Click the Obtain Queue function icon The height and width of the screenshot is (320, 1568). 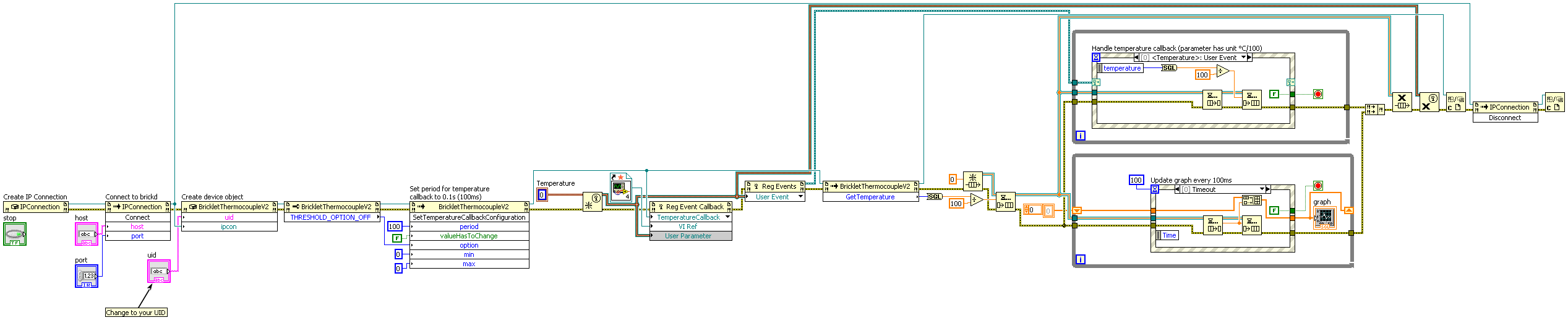pos(972,181)
